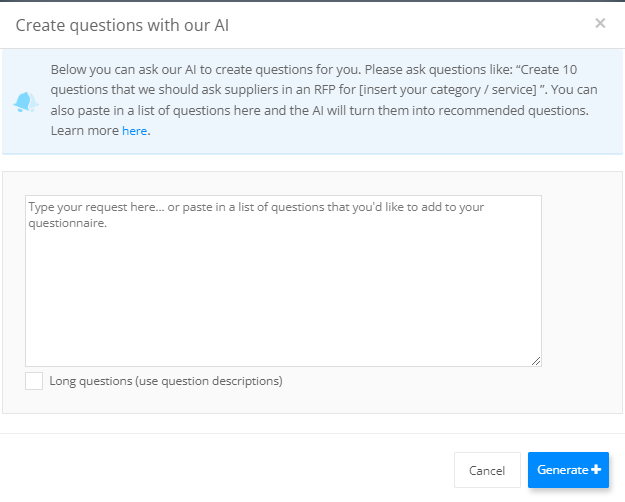Click the 'Type your request here' placeholder
The height and width of the screenshot is (502, 625).
click(x=256, y=215)
